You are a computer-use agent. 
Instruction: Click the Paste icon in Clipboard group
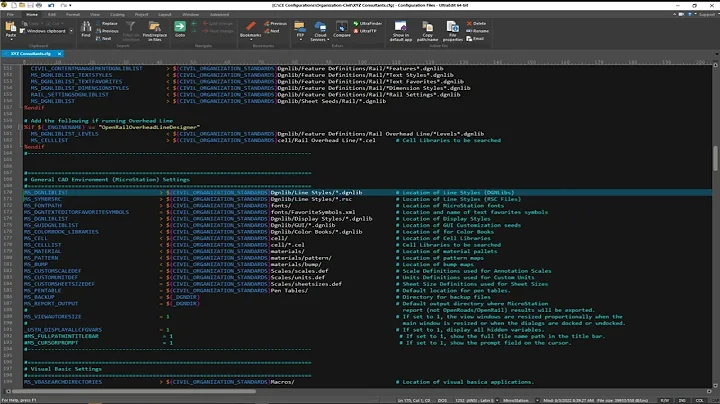tap(11, 28)
